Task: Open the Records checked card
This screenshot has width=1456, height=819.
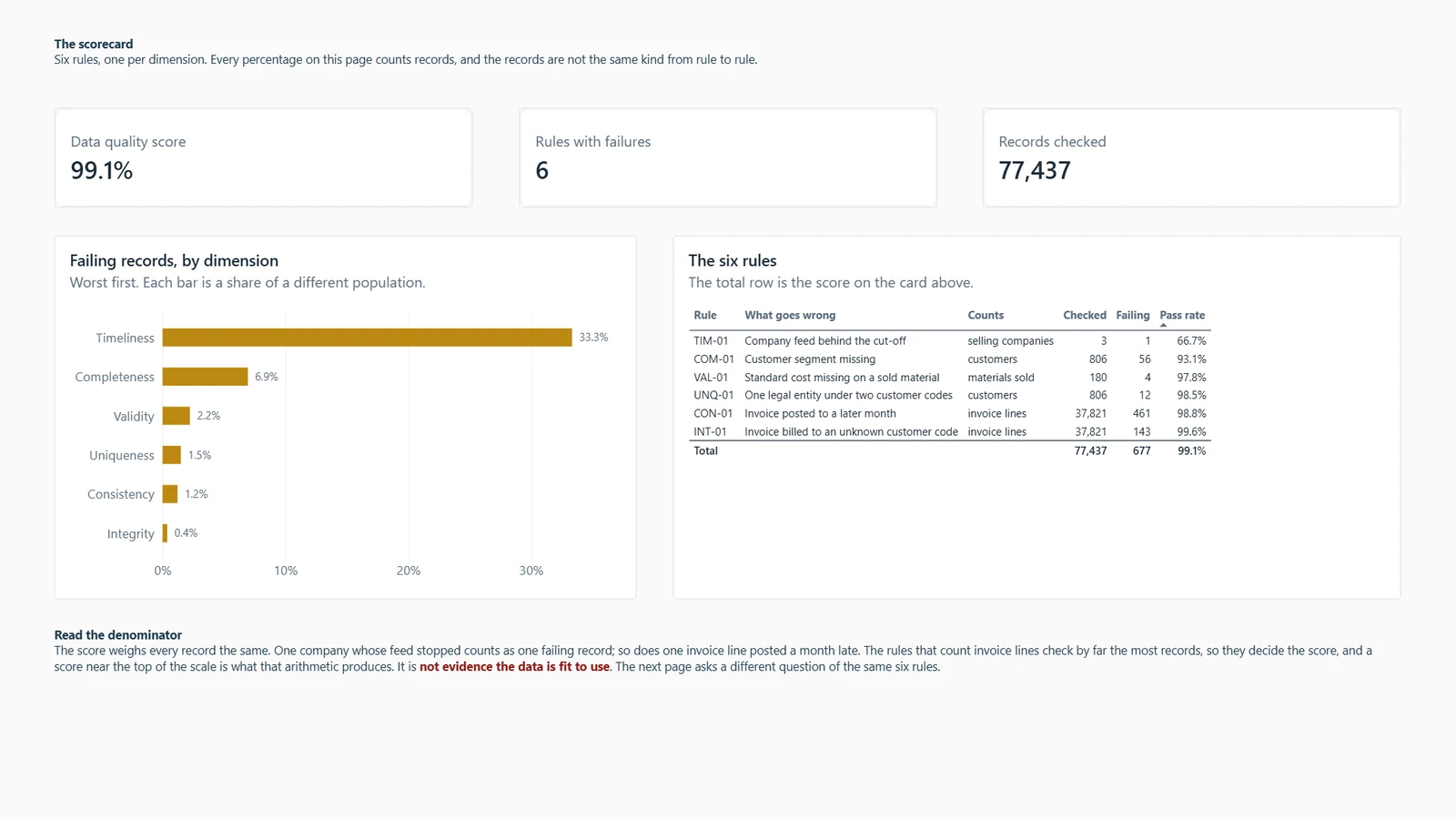Action: [x=1191, y=157]
